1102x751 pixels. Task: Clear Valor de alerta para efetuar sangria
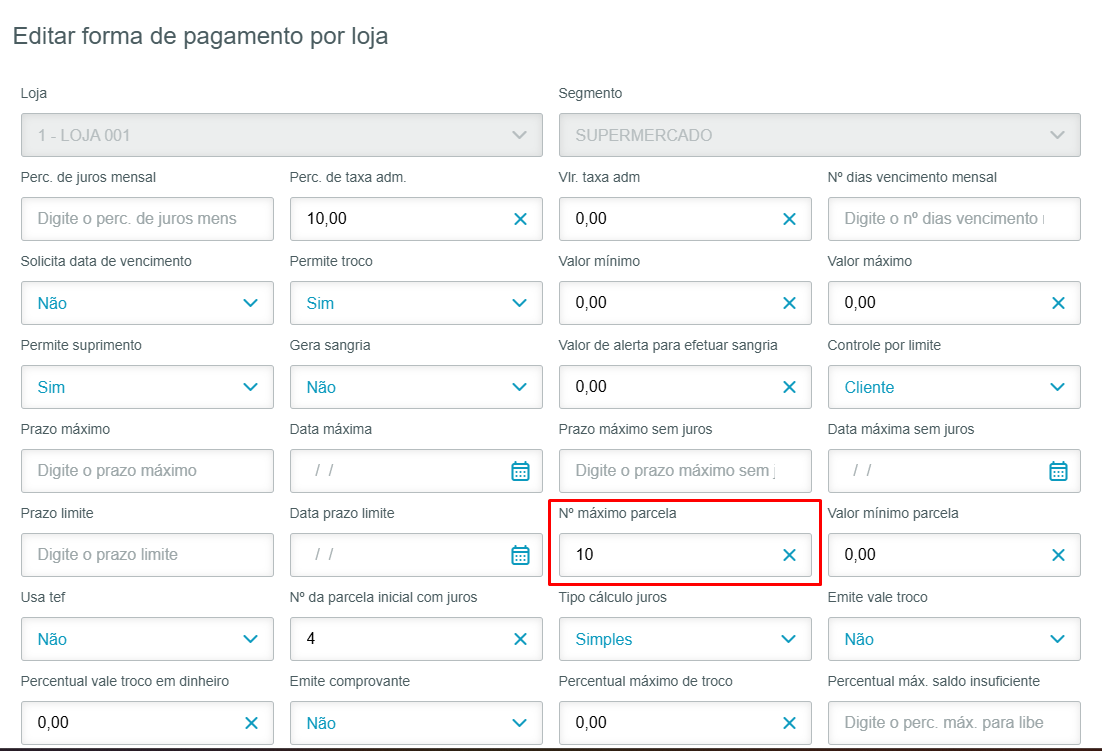coord(789,387)
